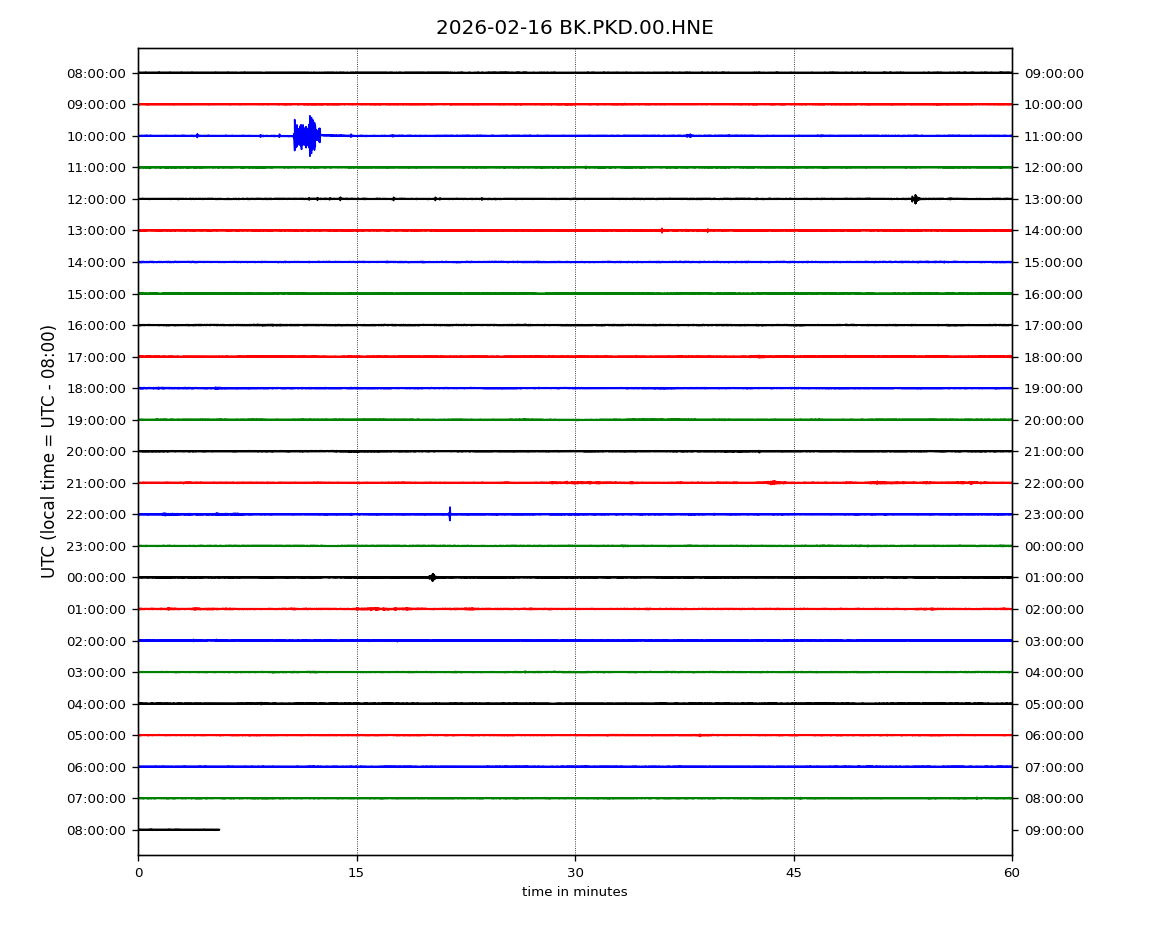
Task: Click the blue vertical spike on the 22:00:00 trace
Action: (x=450, y=514)
